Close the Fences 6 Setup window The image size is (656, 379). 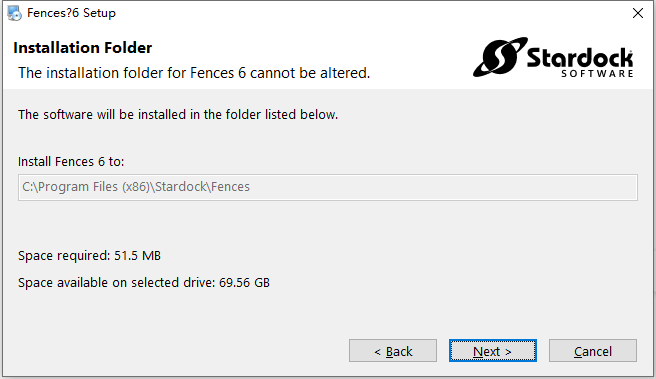[638, 13]
